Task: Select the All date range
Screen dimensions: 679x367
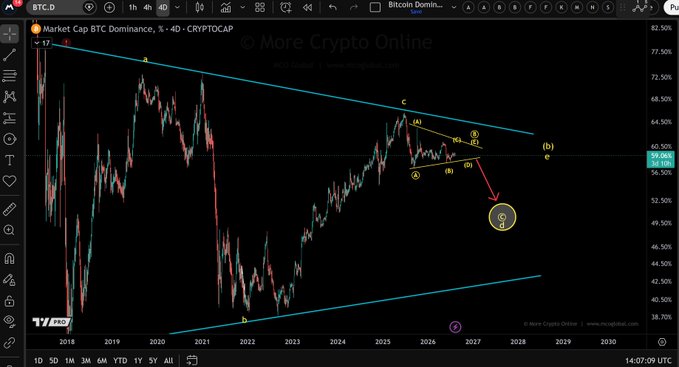Action: 168,361
